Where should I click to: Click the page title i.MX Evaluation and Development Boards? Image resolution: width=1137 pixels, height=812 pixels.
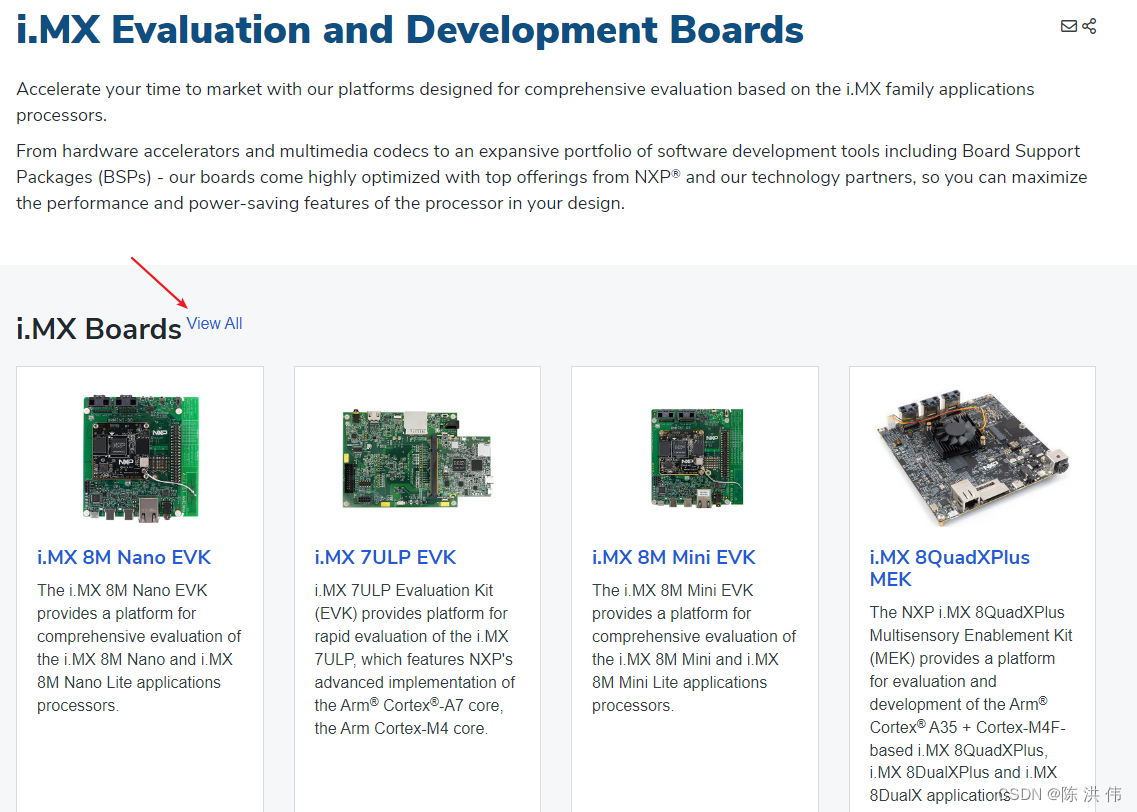coord(410,30)
